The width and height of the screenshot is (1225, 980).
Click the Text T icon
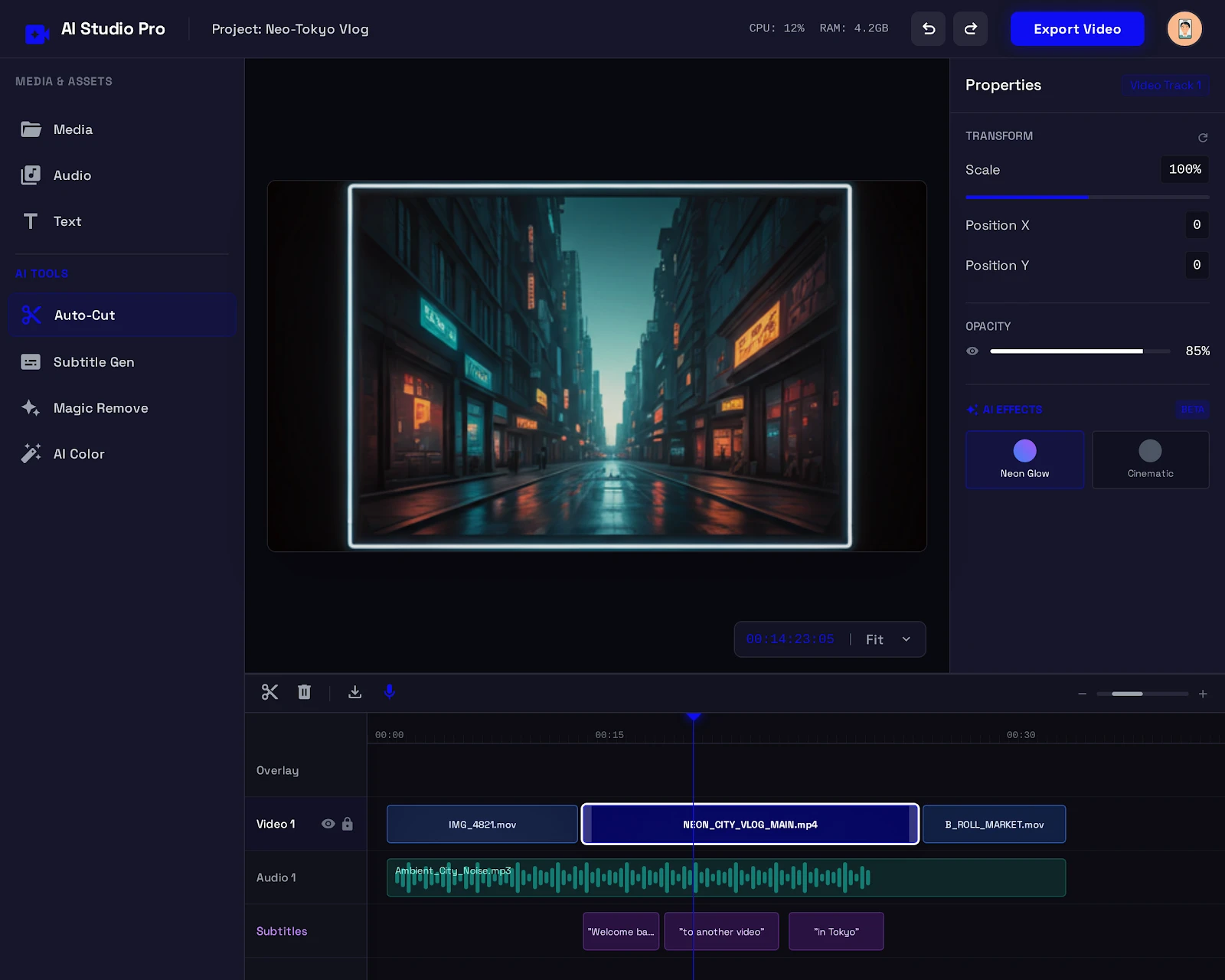click(x=31, y=221)
